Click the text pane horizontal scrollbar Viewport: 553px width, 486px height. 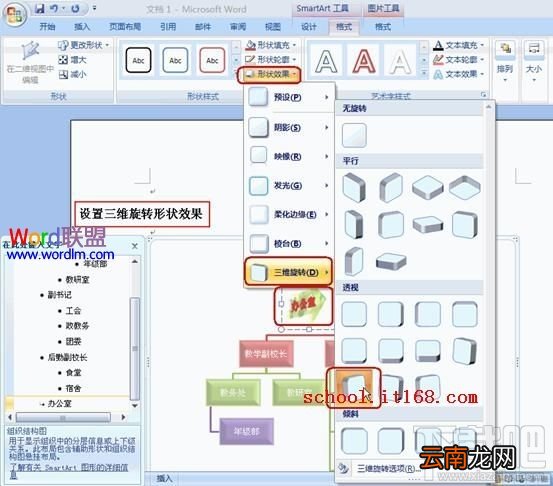tap(63, 417)
